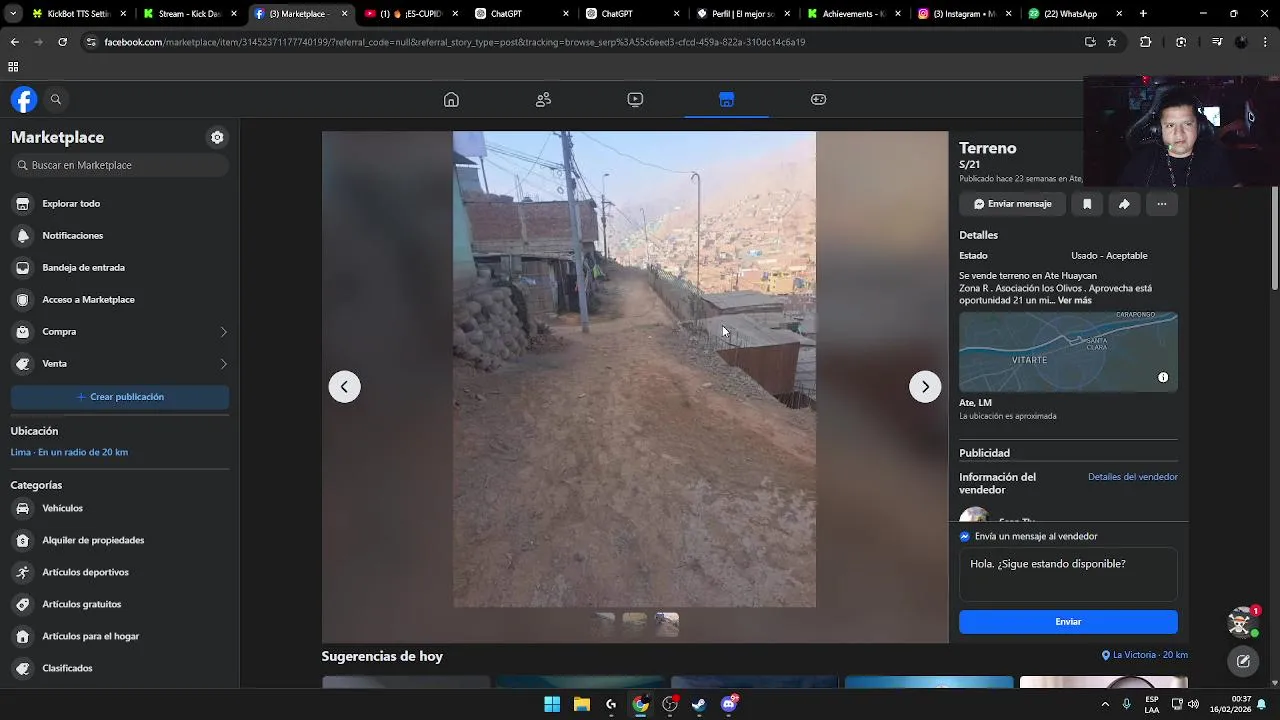Switch to the Instagram browser tab
This screenshot has height=720, width=1280.
[x=965, y=14]
